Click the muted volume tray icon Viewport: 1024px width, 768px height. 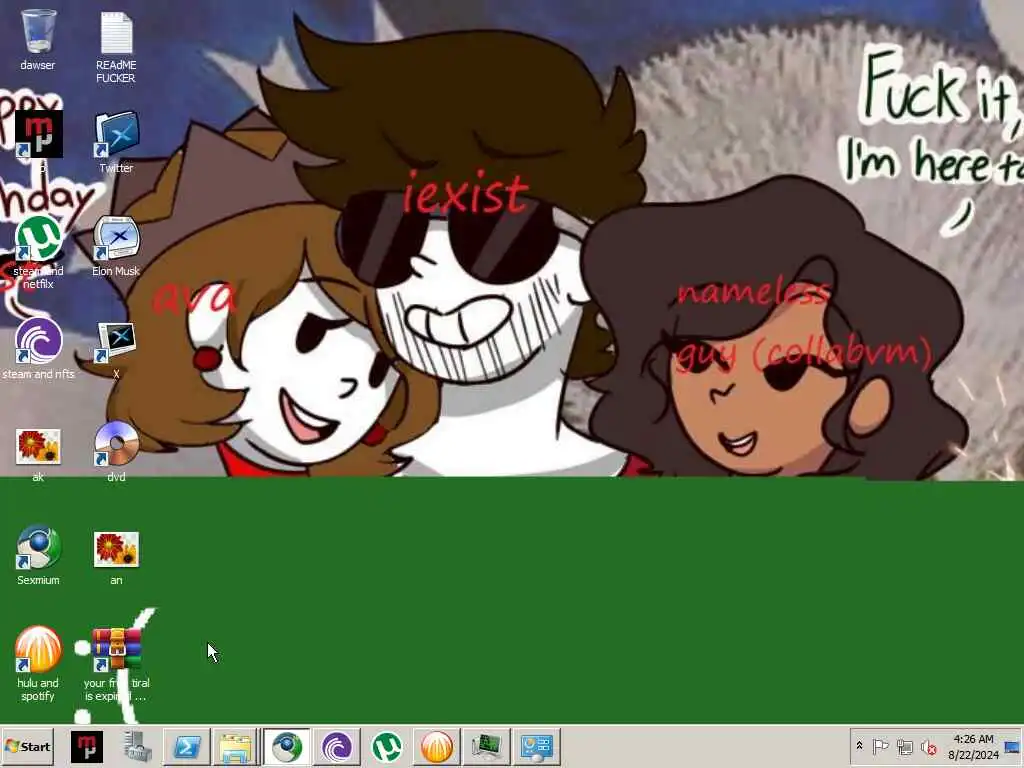928,746
